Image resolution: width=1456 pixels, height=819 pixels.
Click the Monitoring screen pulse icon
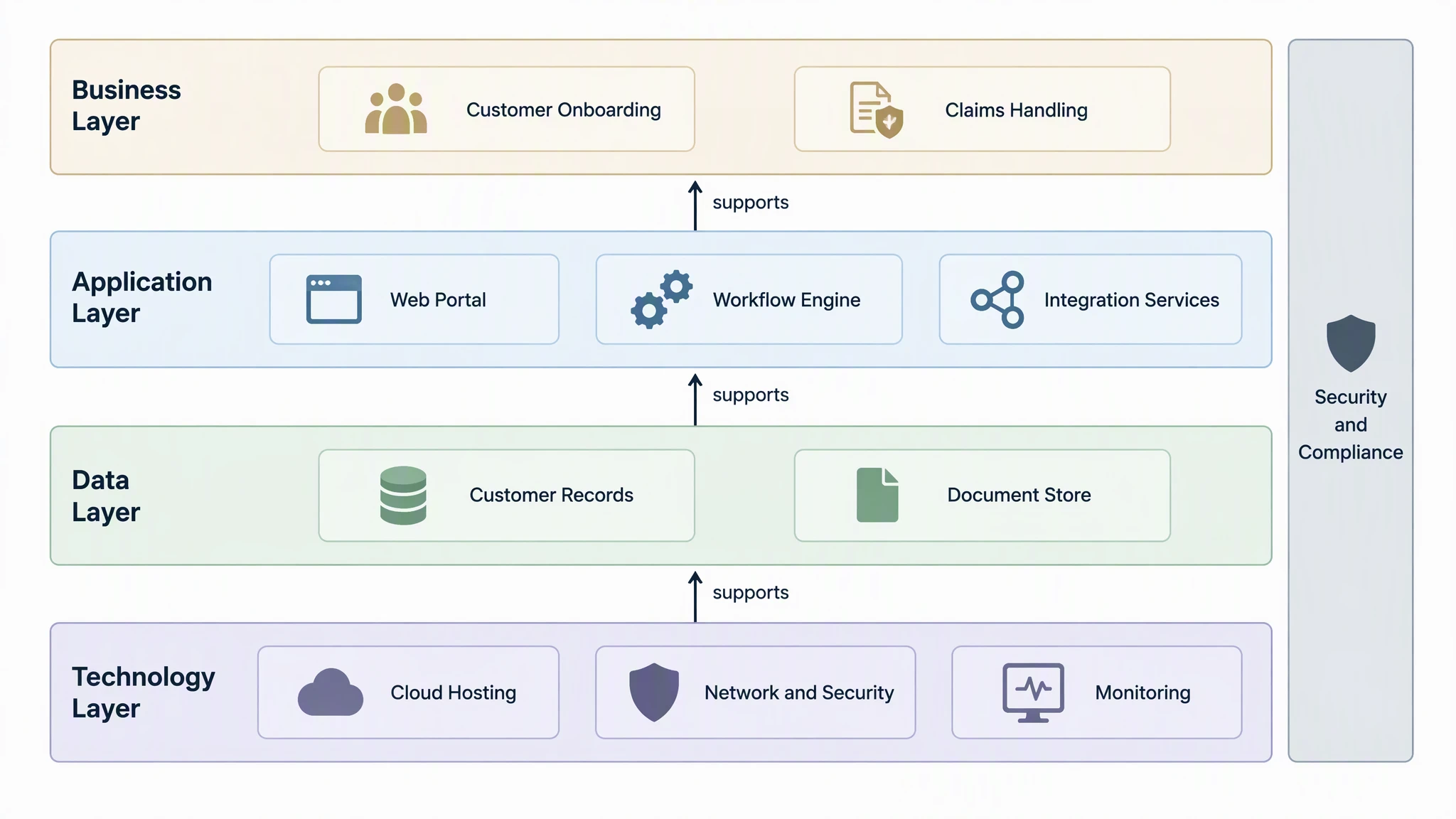point(1033,692)
